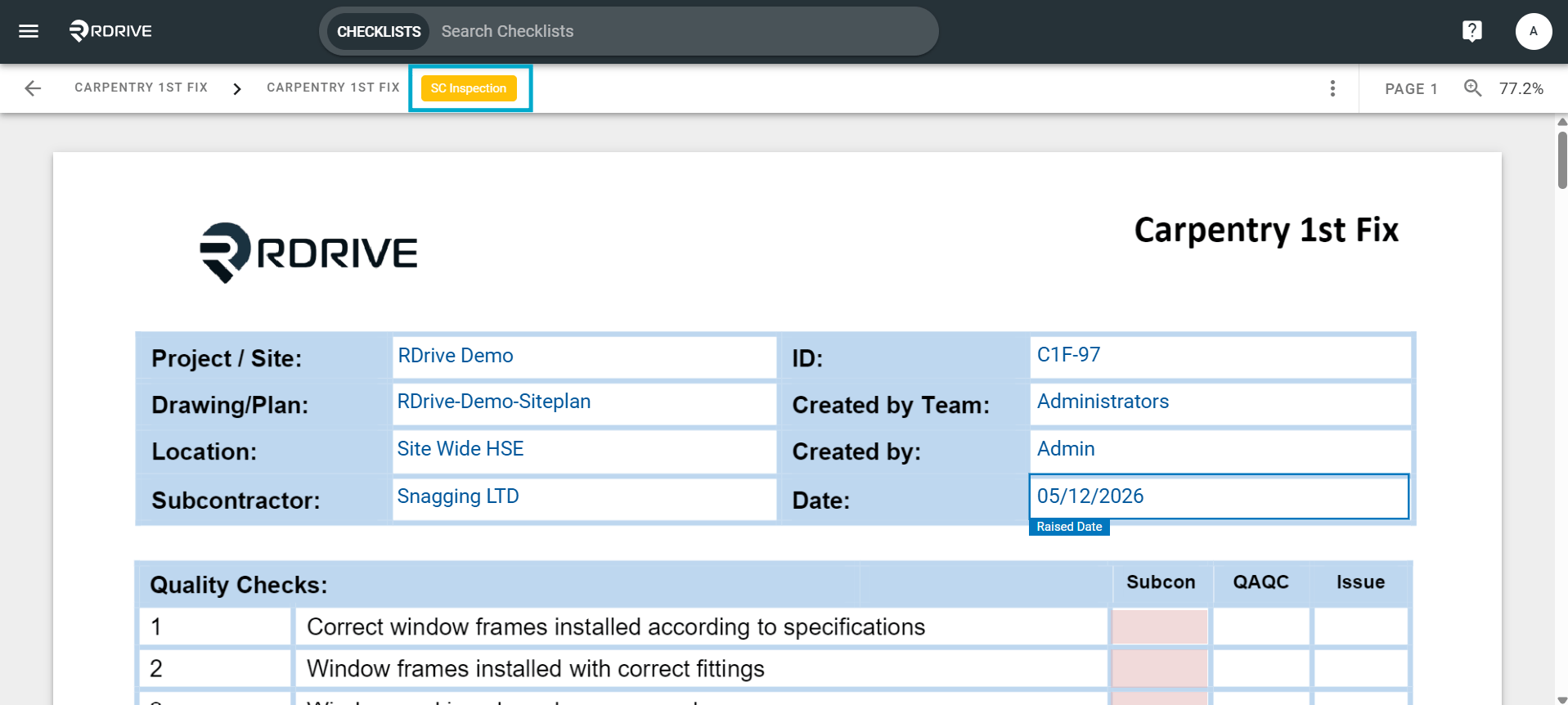
Task: Click Subcon cell for window frames specifications
Action: (1160, 626)
